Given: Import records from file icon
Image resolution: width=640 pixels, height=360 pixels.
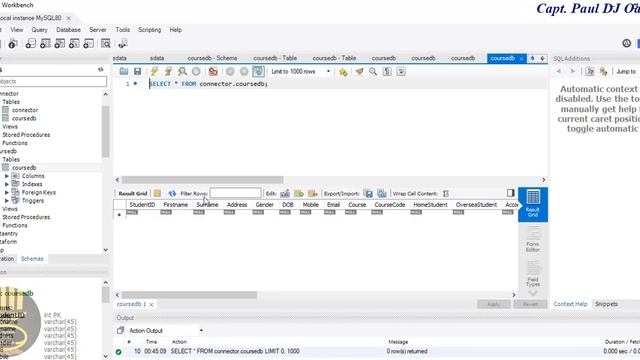Looking at the screenshot, I should click(382, 193).
